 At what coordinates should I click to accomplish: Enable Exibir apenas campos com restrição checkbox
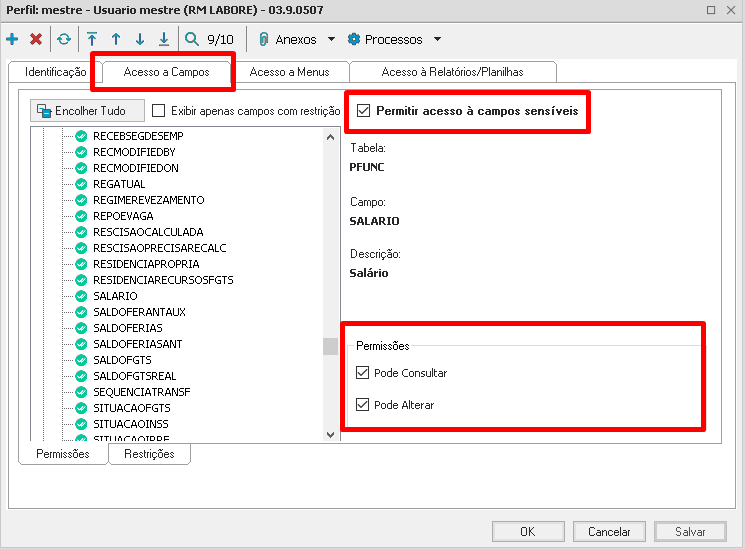click(158, 111)
